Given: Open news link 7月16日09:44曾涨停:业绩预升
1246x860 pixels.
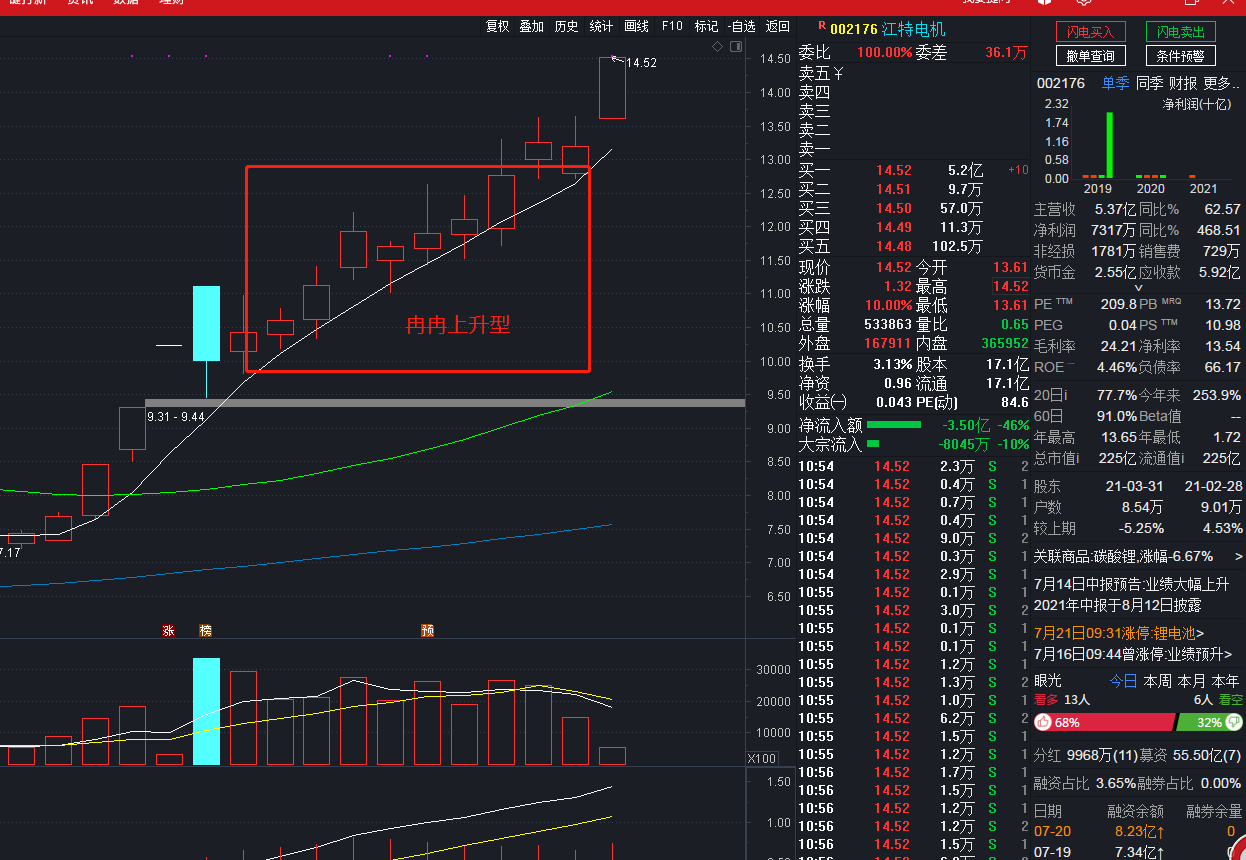Looking at the screenshot, I should click(1133, 654).
